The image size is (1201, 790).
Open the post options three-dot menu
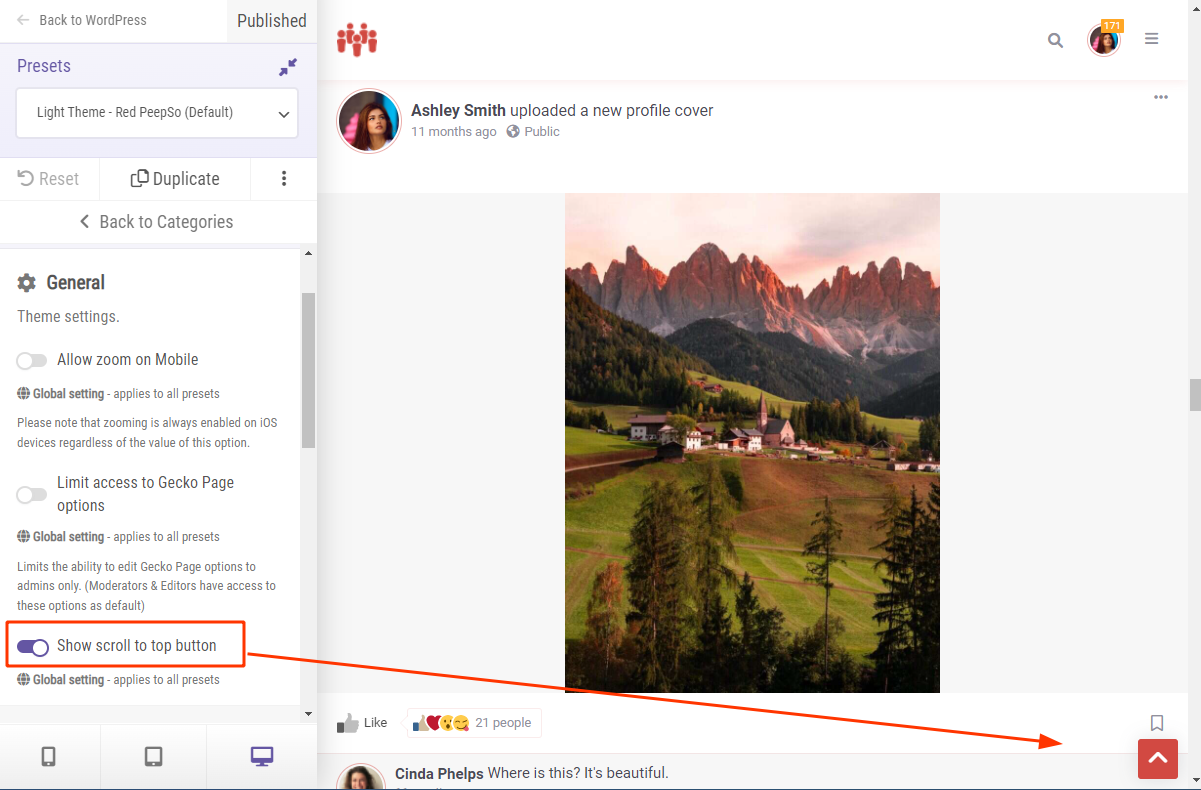[1160, 97]
